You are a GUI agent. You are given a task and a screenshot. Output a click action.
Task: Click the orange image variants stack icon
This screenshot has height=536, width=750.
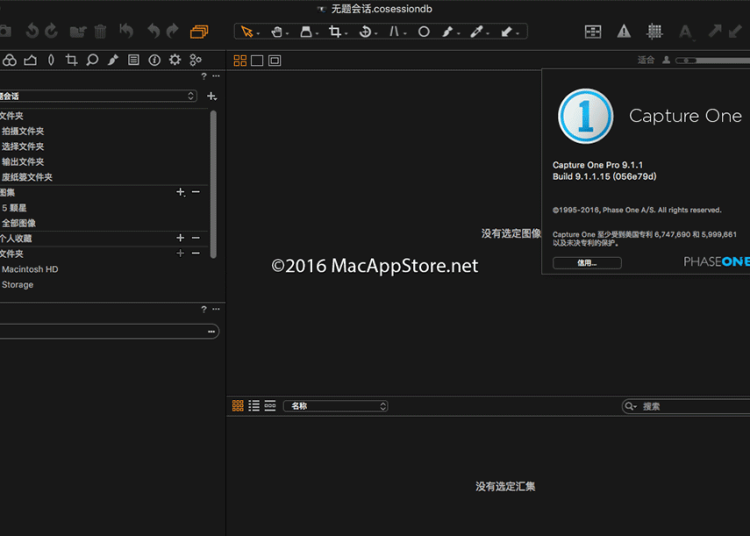pyautogui.click(x=198, y=32)
